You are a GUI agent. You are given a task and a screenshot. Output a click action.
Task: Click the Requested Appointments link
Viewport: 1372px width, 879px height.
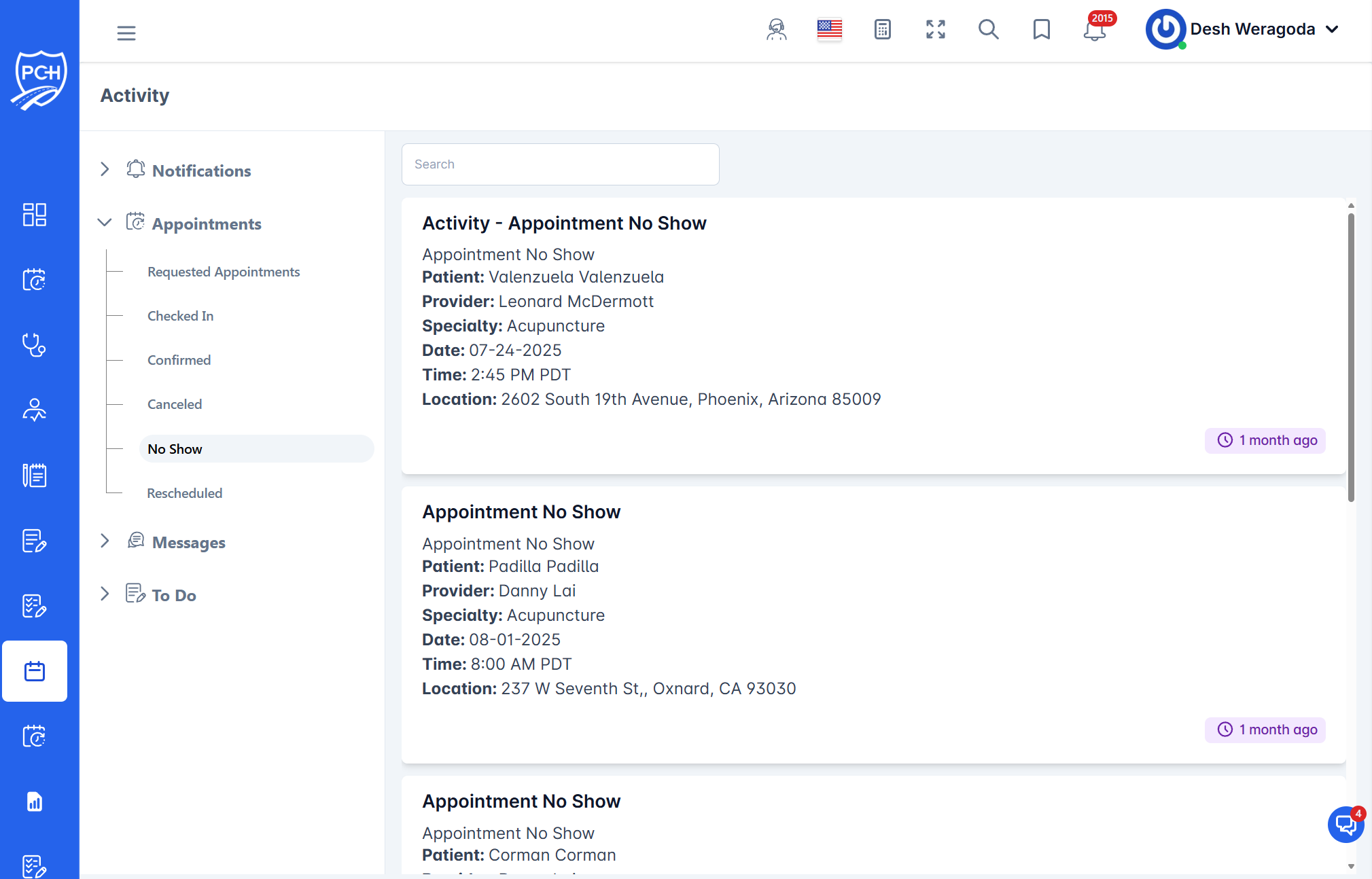(x=223, y=271)
